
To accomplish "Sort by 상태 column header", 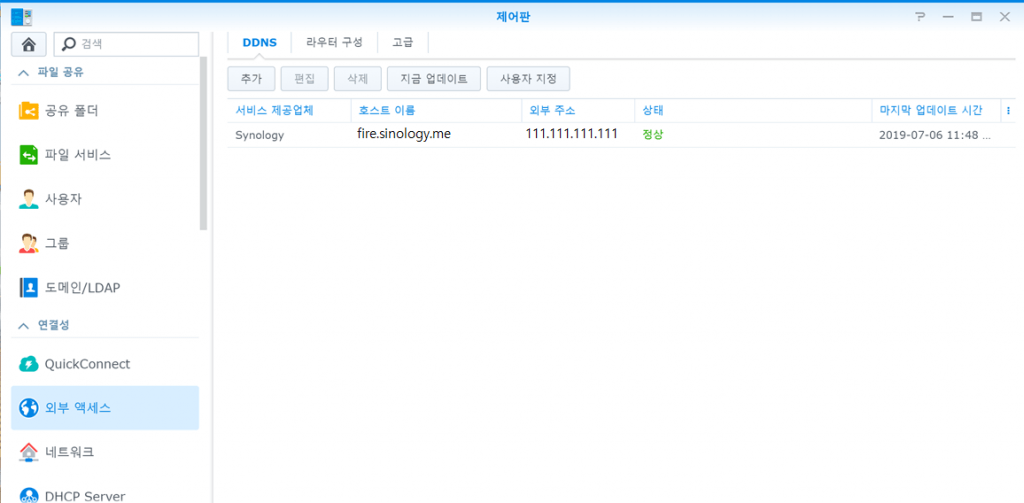I will coord(753,110).
